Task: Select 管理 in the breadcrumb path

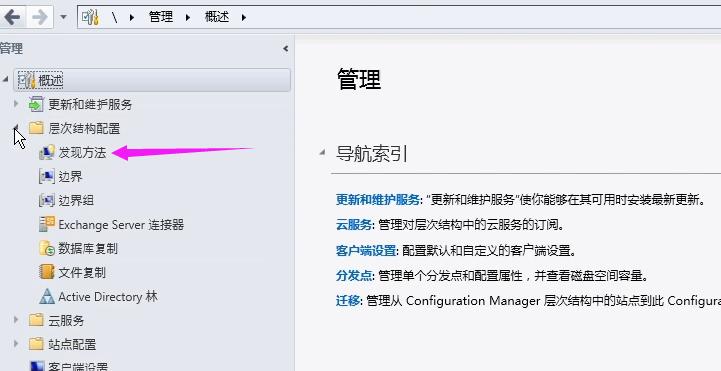Action: click(161, 17)
